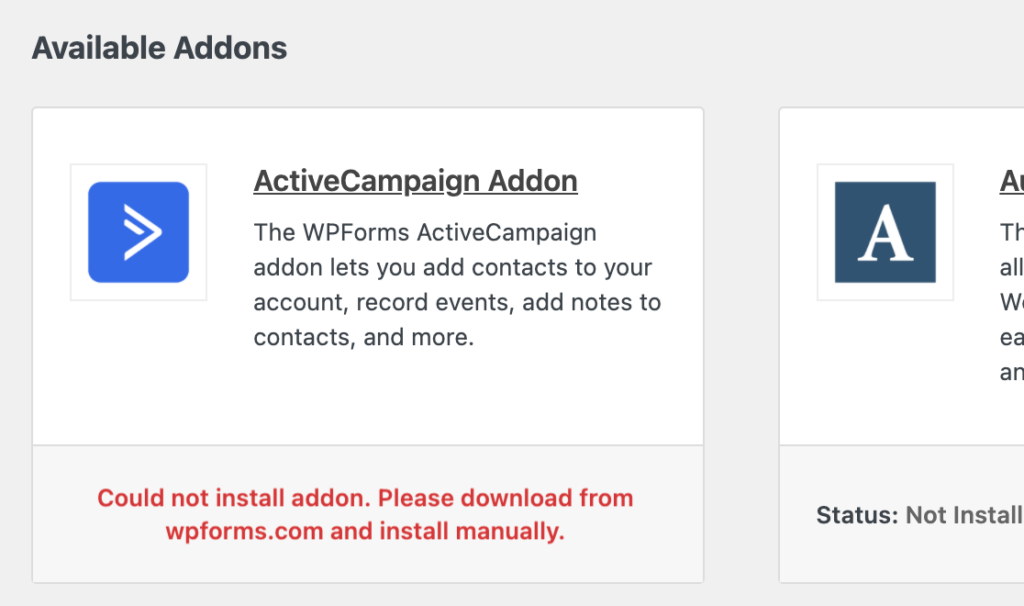1024x606 pixels.
Task: Open the partially visible 'Au' addon title
Action: click(1011, 181)
